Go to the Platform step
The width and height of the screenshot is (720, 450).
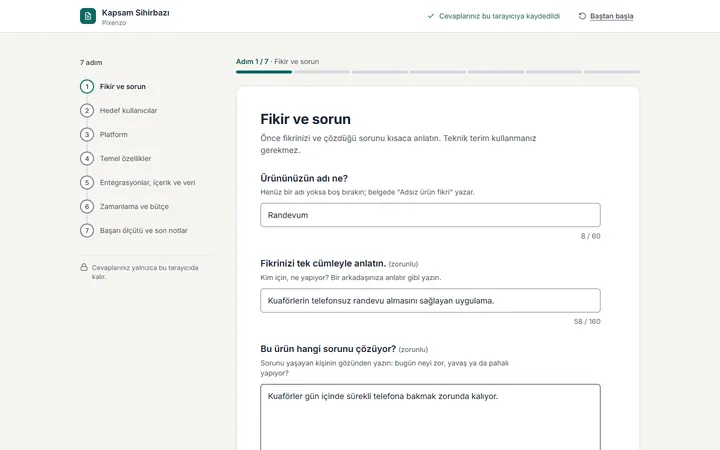coord(114,135)
